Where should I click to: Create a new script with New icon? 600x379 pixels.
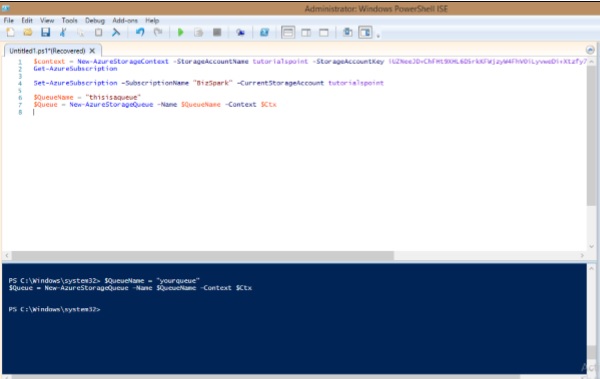[x=10, y=33]
